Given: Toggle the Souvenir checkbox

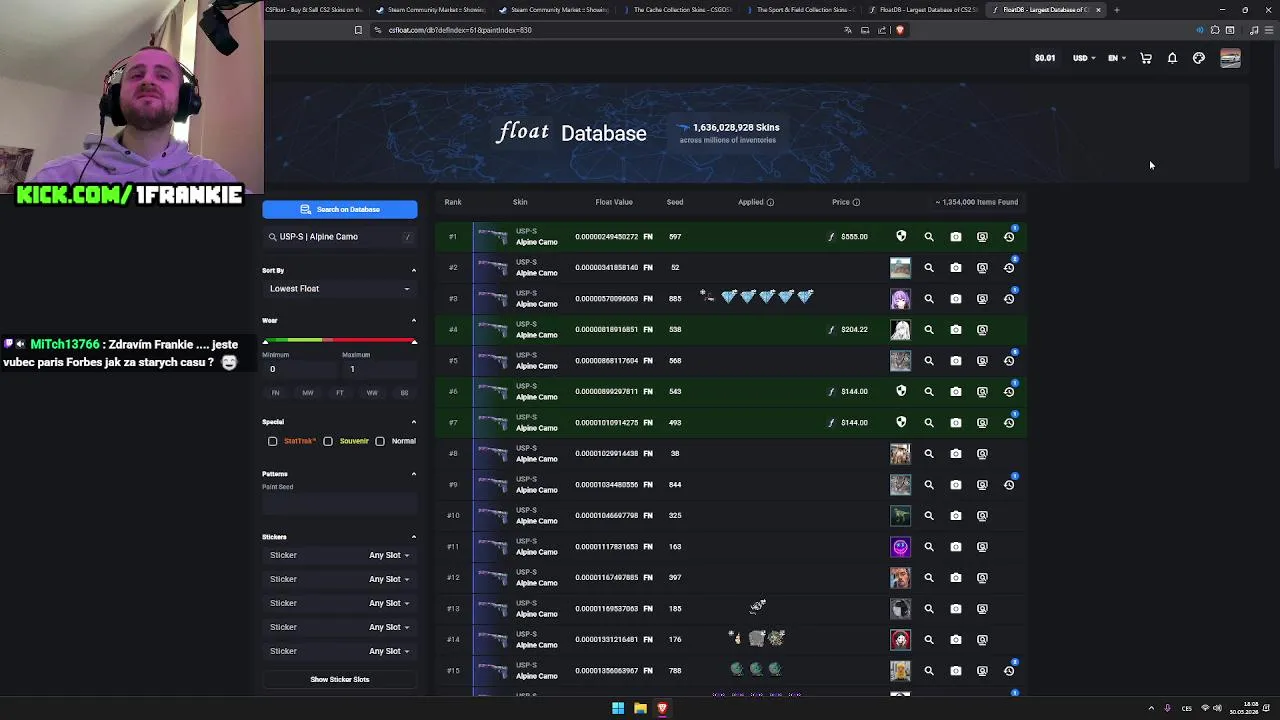Looking at the screenshot, I should point(328,441).
